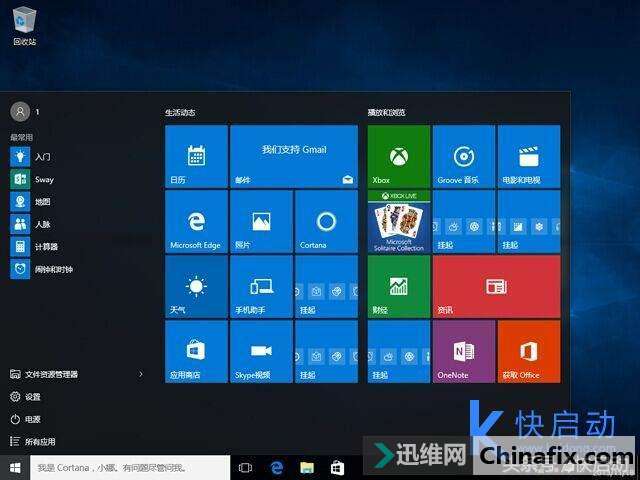The image size is (640, 480).
Task: Open the 照片 Photos tile
Action: pyautogui.click(x=261, y=221)
